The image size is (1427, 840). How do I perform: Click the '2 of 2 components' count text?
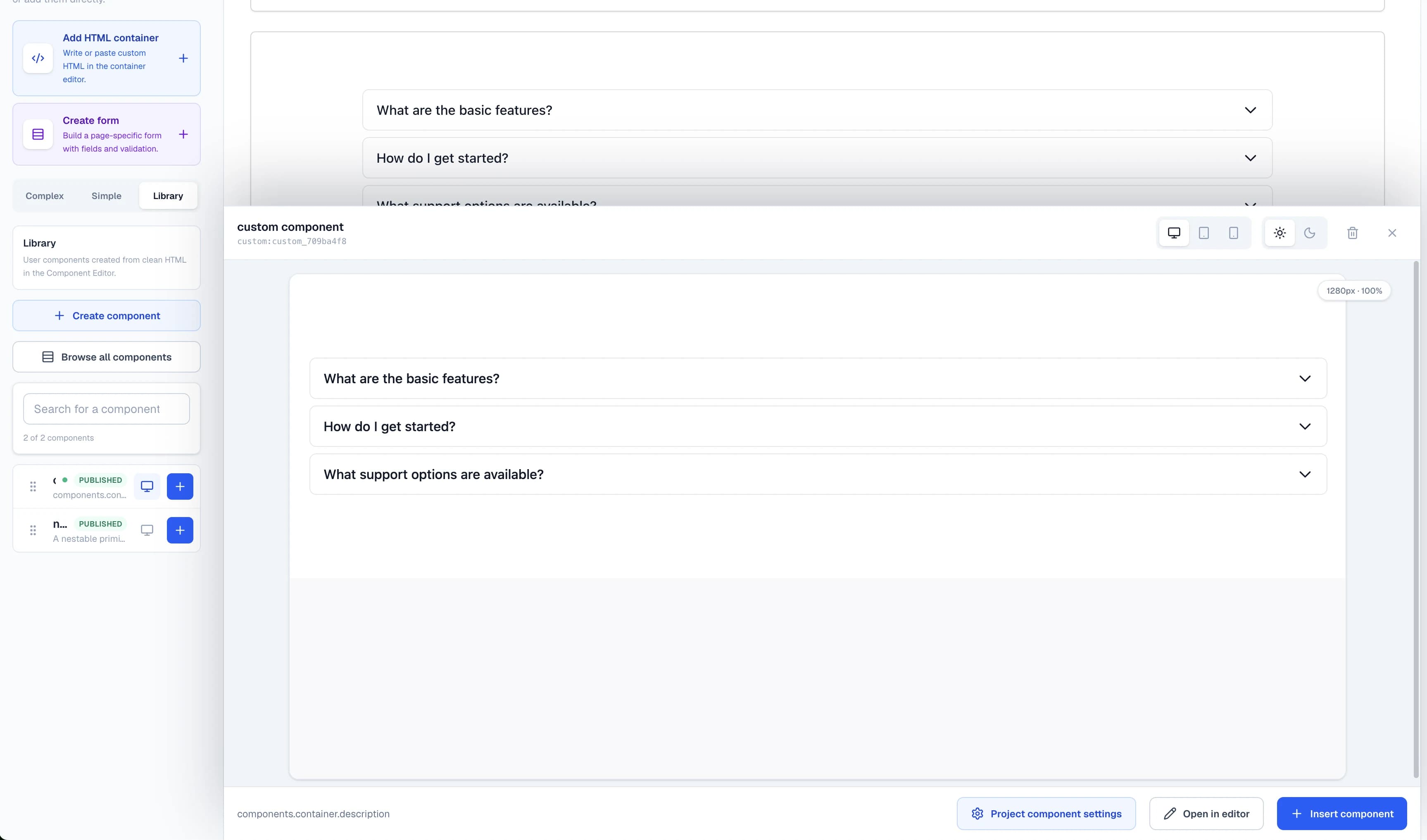tap(58, 438)
